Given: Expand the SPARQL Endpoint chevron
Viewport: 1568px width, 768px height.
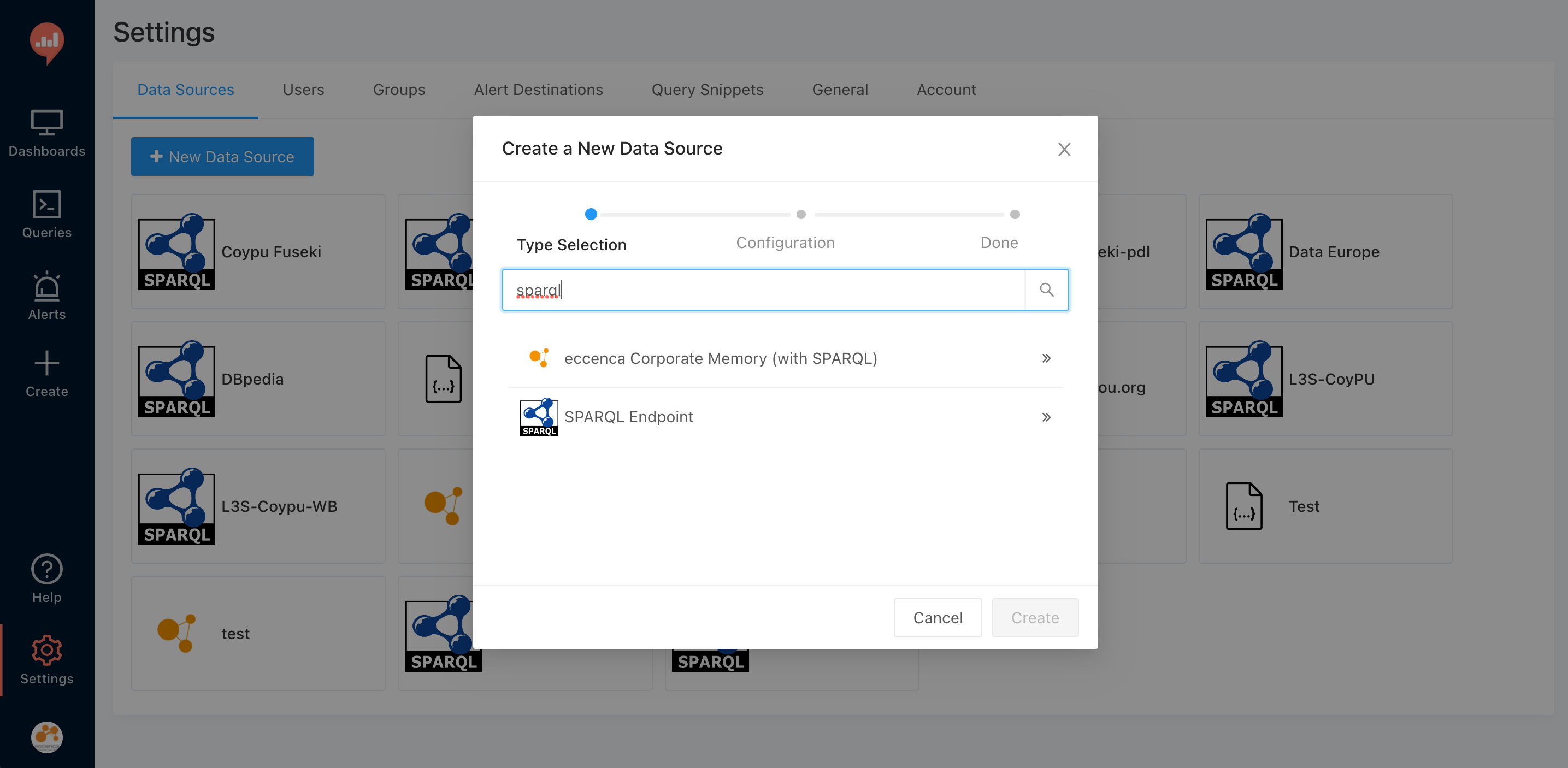Looking at the screenshot, I should click(1046, 417).
